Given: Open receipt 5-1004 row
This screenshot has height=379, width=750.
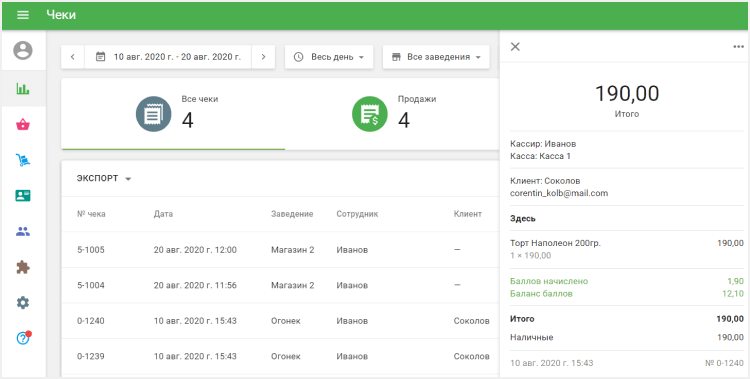Looking at the screenshot, I should pos(280,285).
